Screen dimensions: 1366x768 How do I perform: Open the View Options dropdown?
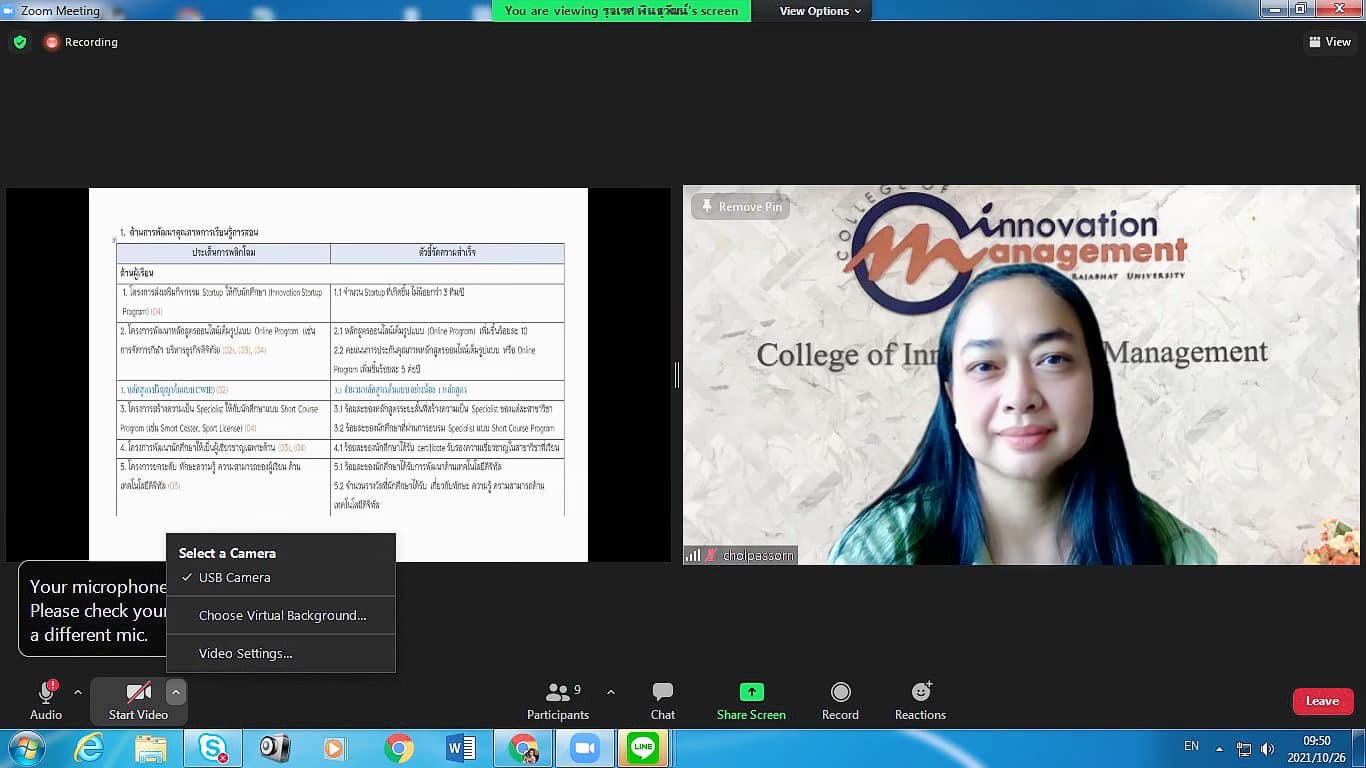pyautogui.click(x=820, y=11)
